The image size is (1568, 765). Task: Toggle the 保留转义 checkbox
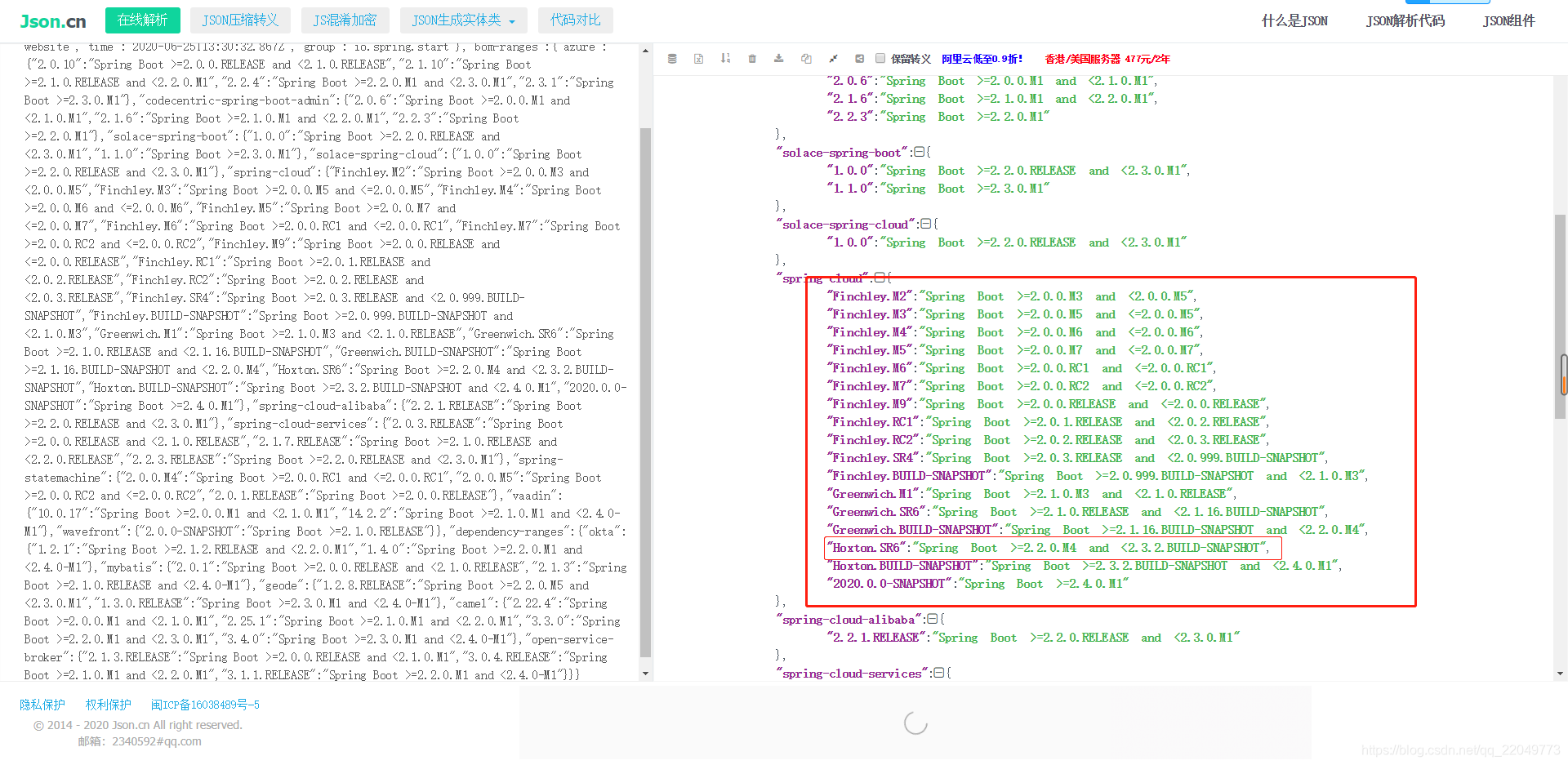coord(880,58)
